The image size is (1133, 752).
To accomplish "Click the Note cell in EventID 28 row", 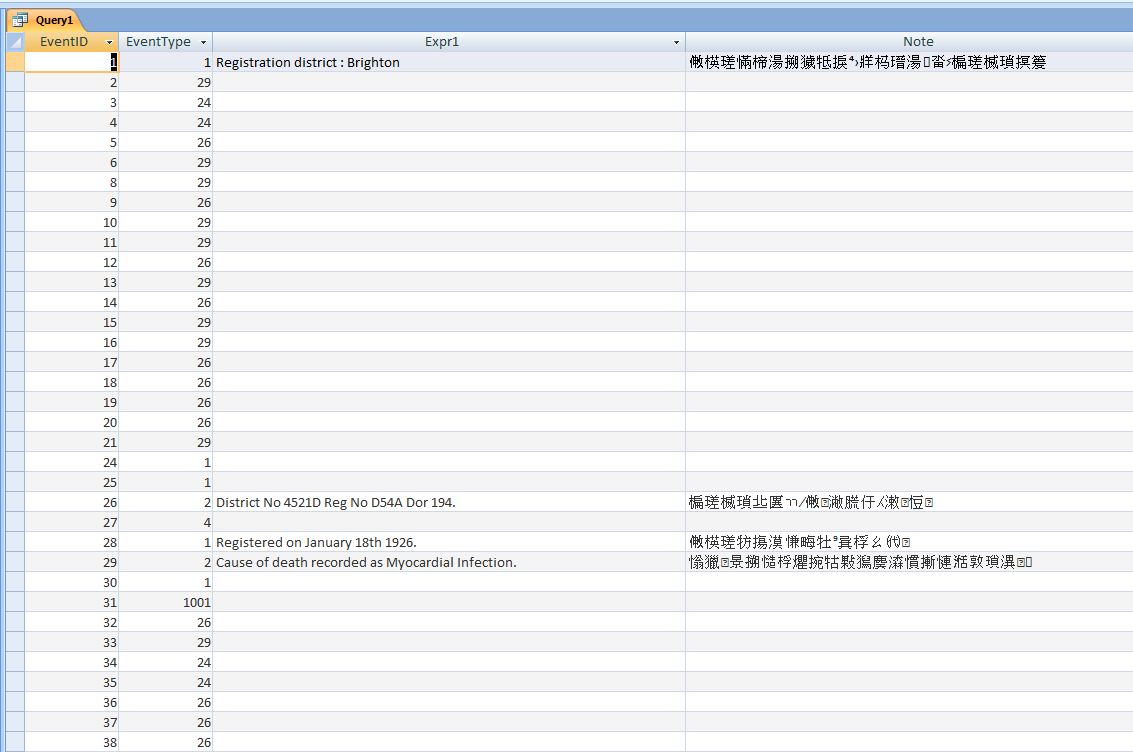I will pyautogui.click(x=909, y=543).
